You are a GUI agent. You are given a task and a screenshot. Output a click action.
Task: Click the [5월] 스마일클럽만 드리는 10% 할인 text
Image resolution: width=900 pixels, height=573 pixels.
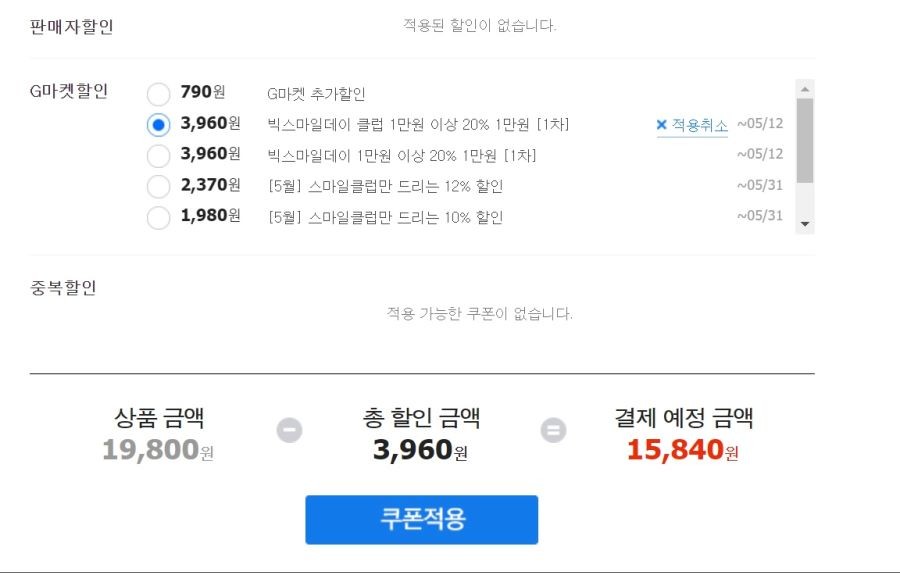click(x=386, y=218)
